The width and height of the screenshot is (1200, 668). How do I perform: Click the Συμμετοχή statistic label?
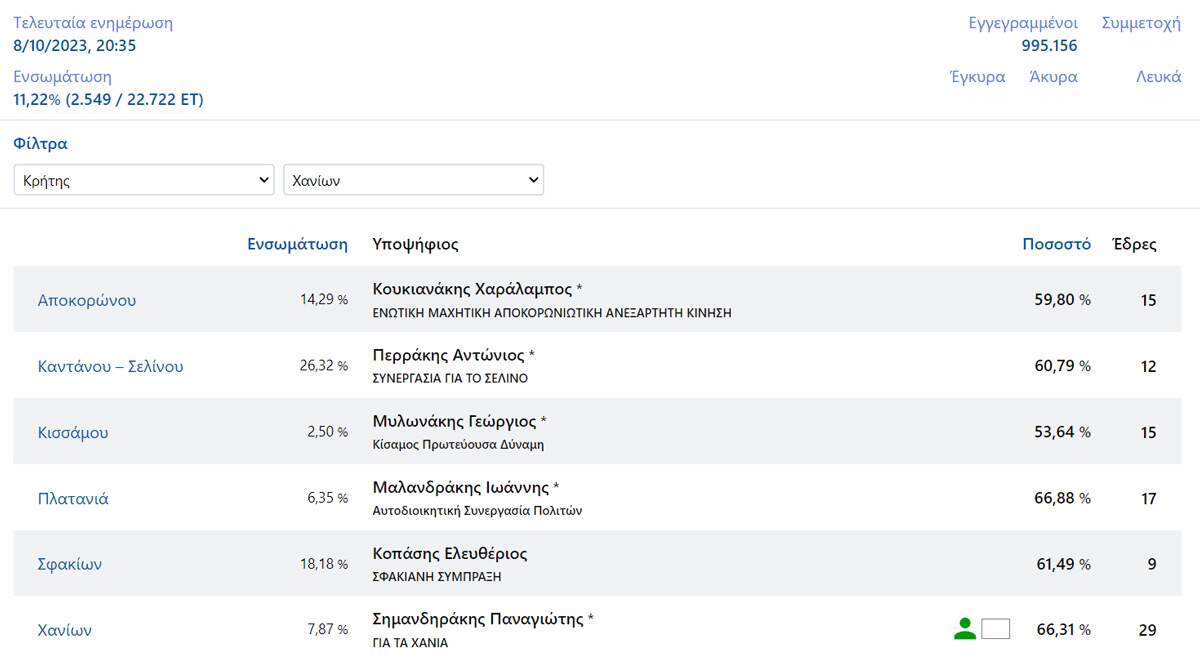click(1140, 23)
